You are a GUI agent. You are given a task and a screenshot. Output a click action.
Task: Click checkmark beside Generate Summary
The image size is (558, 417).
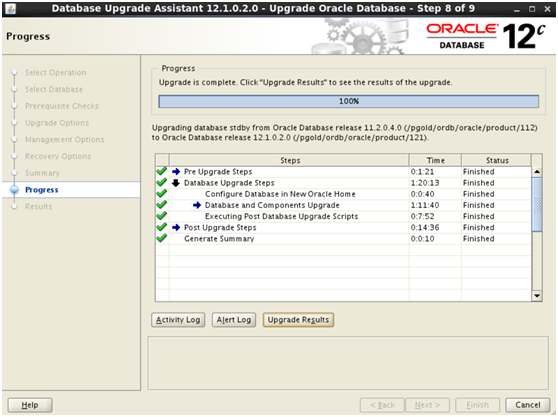[162, 238]
